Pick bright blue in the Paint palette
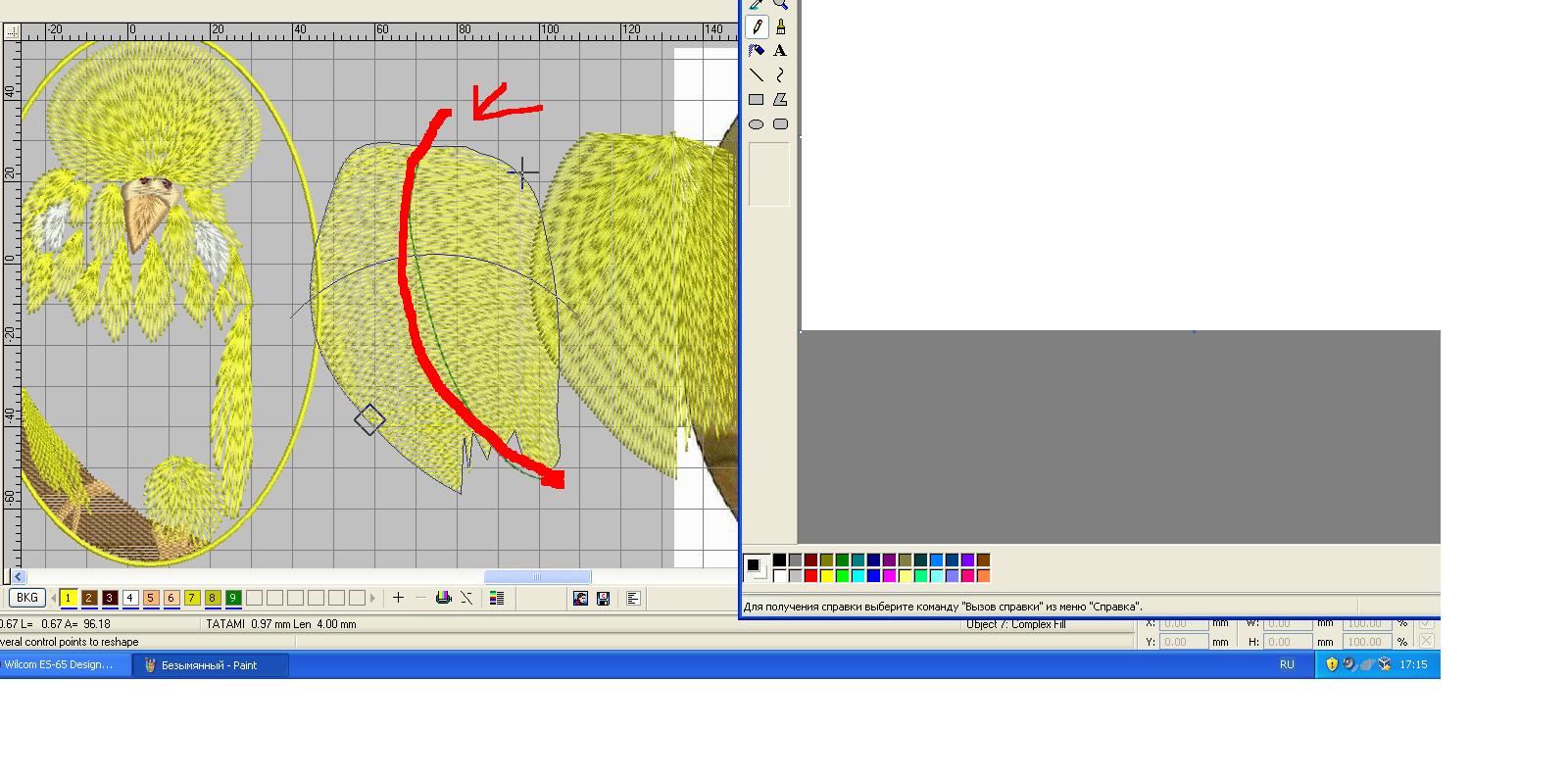The height and width of the screenshot is (779, 1568). click(873, 576)
